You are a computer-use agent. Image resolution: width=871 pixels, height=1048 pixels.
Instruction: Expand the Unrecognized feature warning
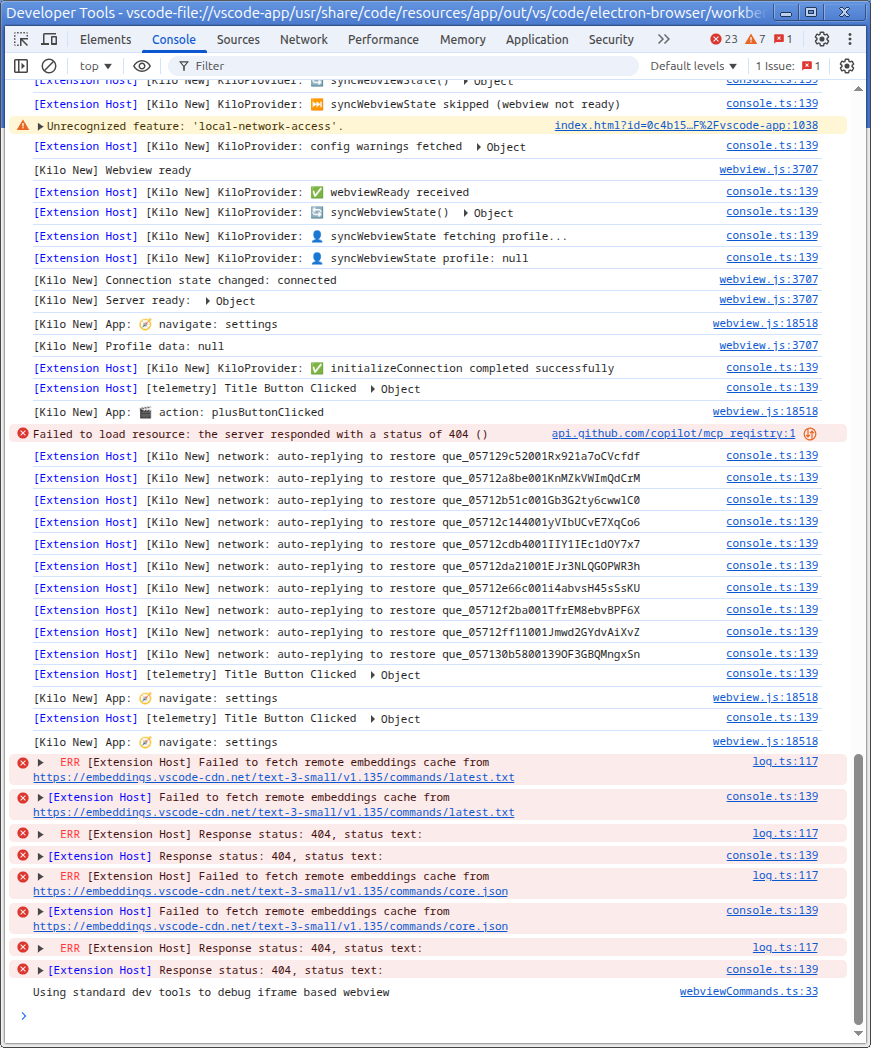coord(40,126)
